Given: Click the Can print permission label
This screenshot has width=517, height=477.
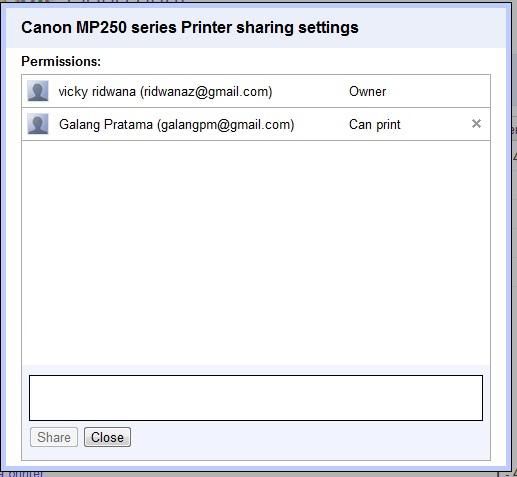Looking at the screenshot, I should tap(375, 125).
